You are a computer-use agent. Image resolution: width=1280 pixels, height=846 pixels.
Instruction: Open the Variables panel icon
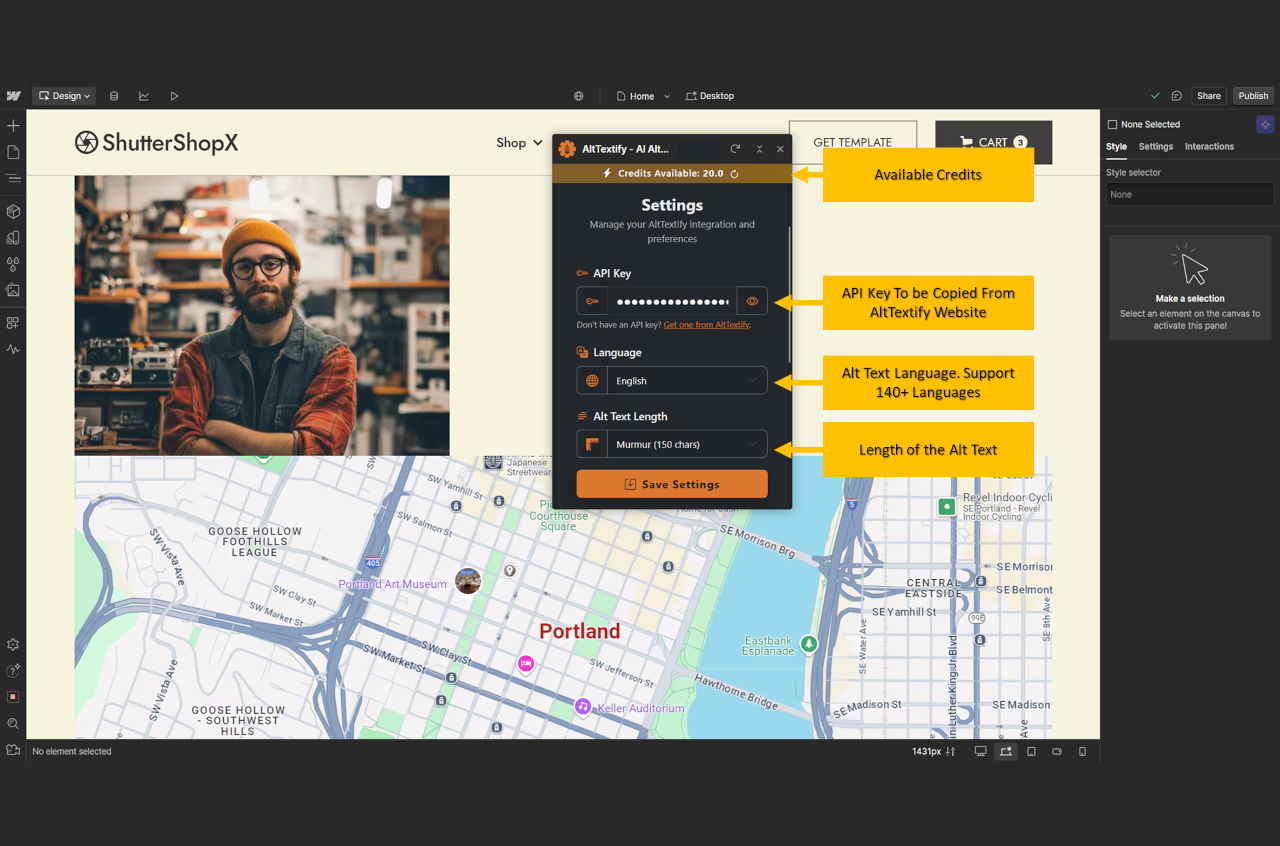(x=13, y=238)
